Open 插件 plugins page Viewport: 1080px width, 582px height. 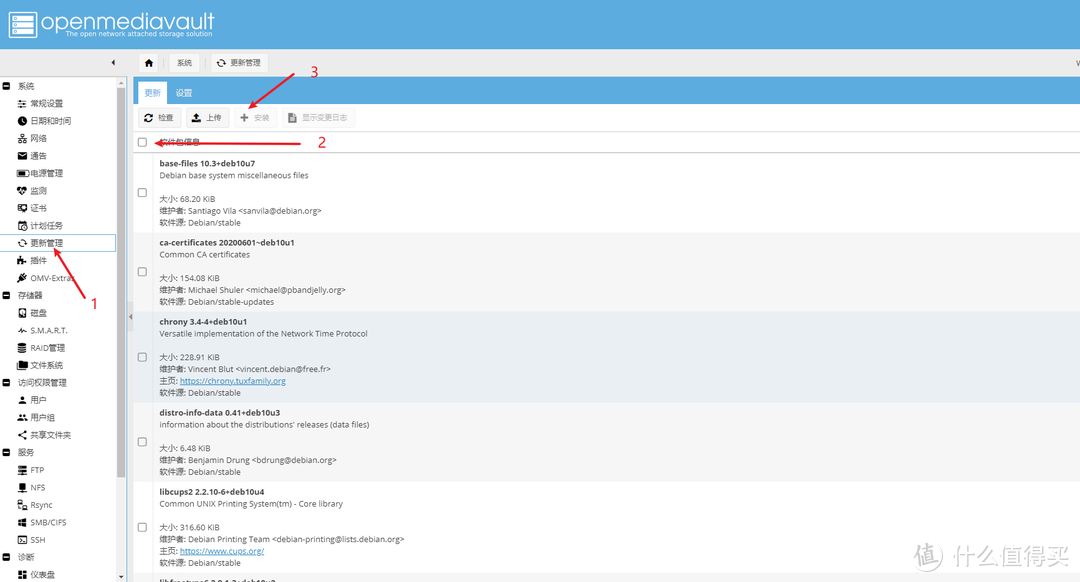click(x=32, y=260)
